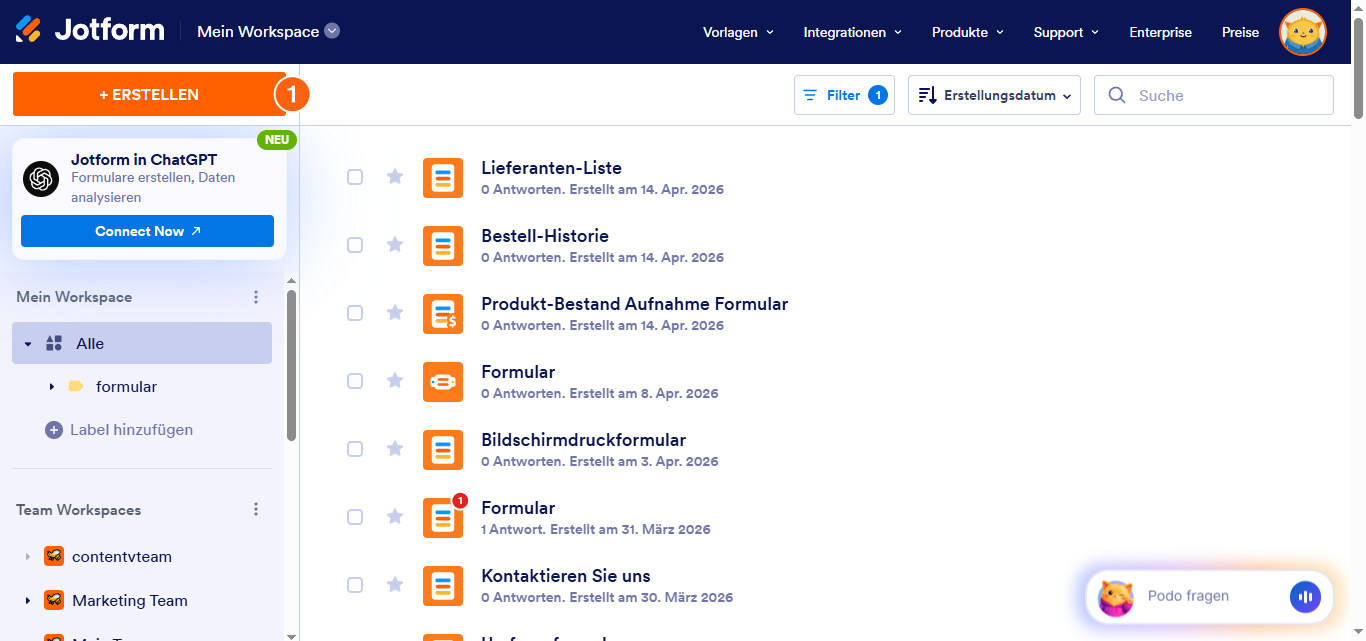The height and width of the screenshot is (641, 1366).
Task: Click the Jotform logo
Action: [x=90, y=29]
